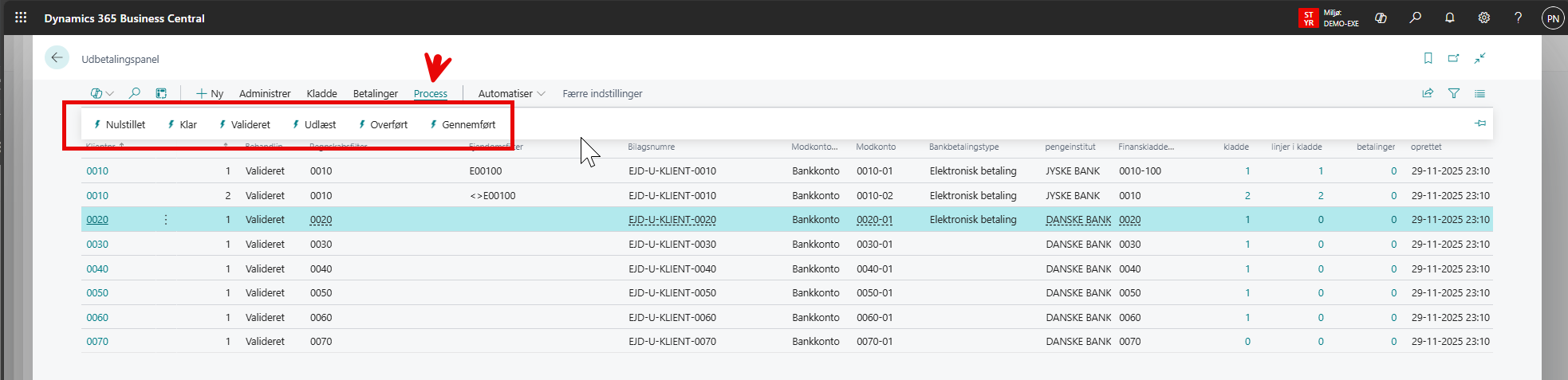Click the Gennemført action
The image size is (1568, 380).
click(463, 124)
